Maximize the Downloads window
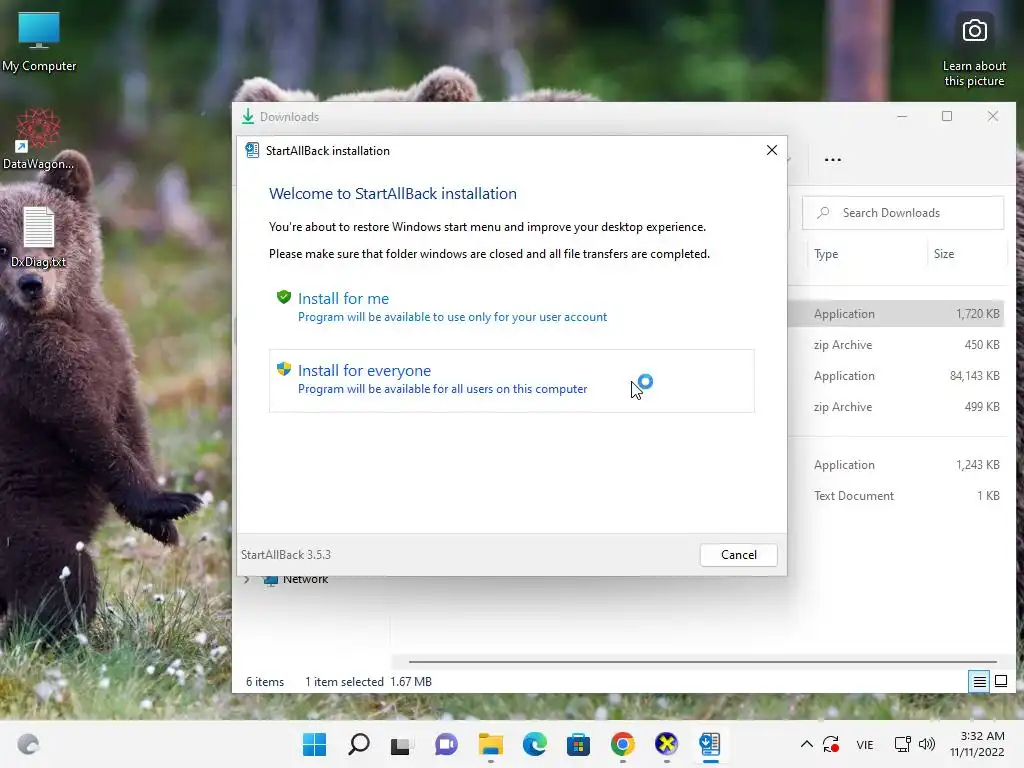Image resolution: width=1024 pixels, height=768 pixels. pos(947,116)
